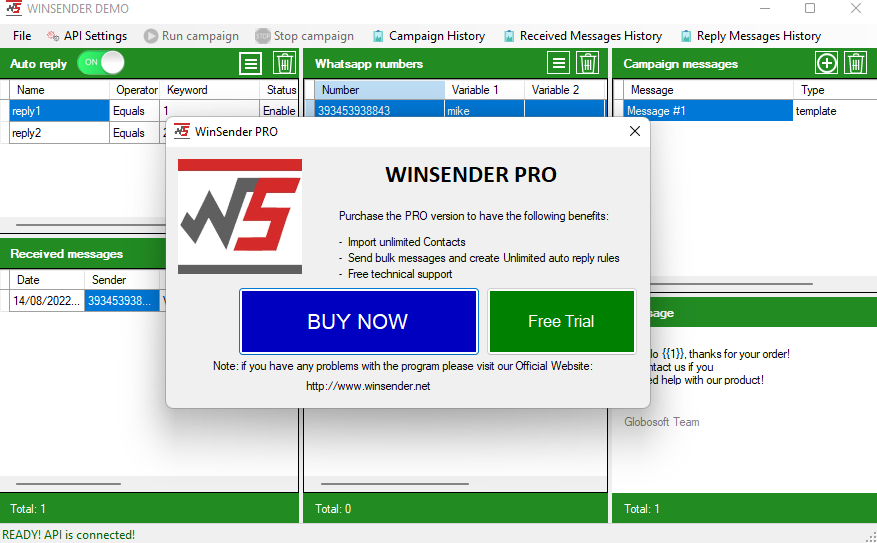Minimize the WINSENDER DEMO window

coord(765,8)
